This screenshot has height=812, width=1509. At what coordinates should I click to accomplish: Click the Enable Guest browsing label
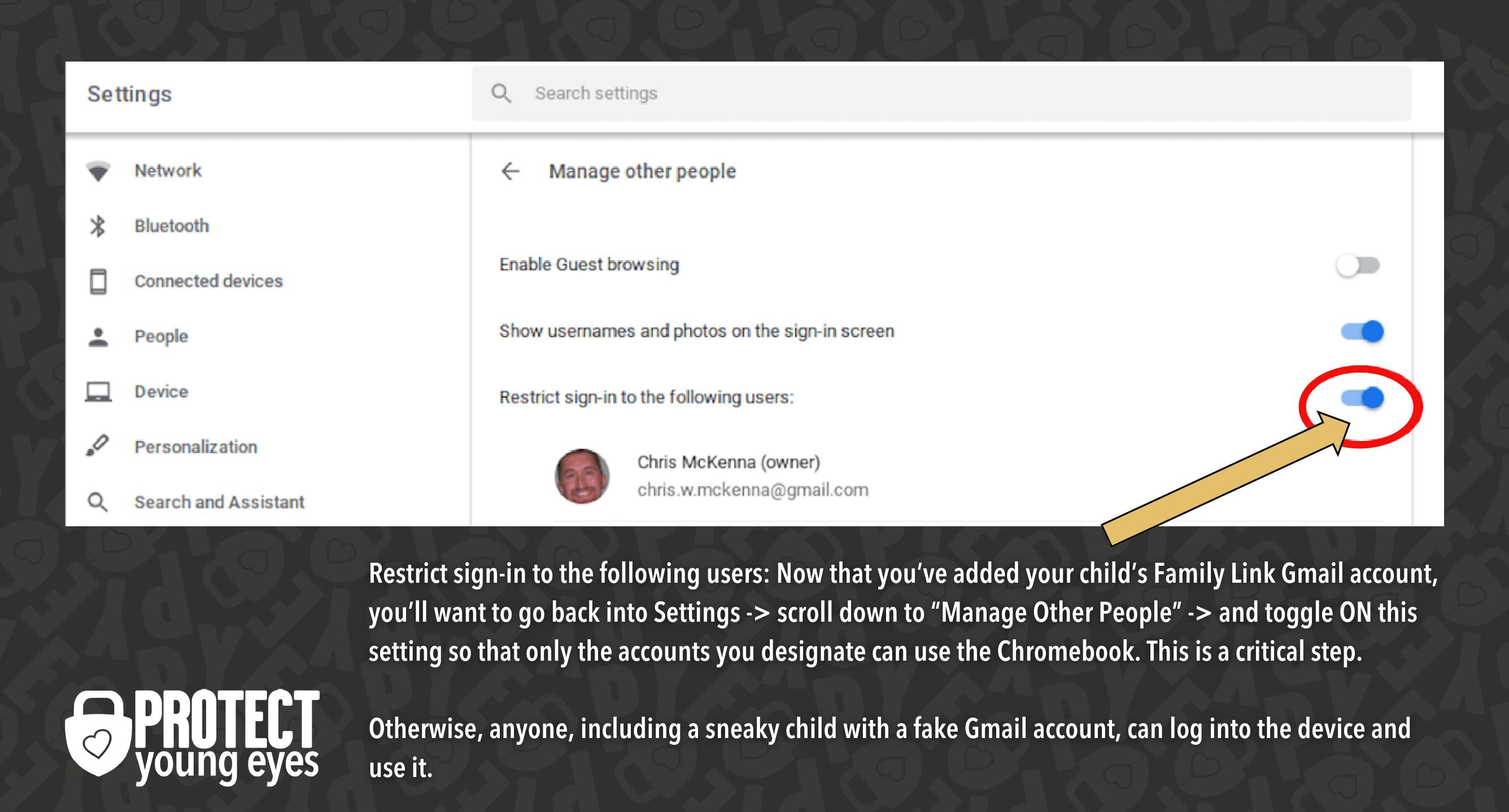click(x=588, y=265)
